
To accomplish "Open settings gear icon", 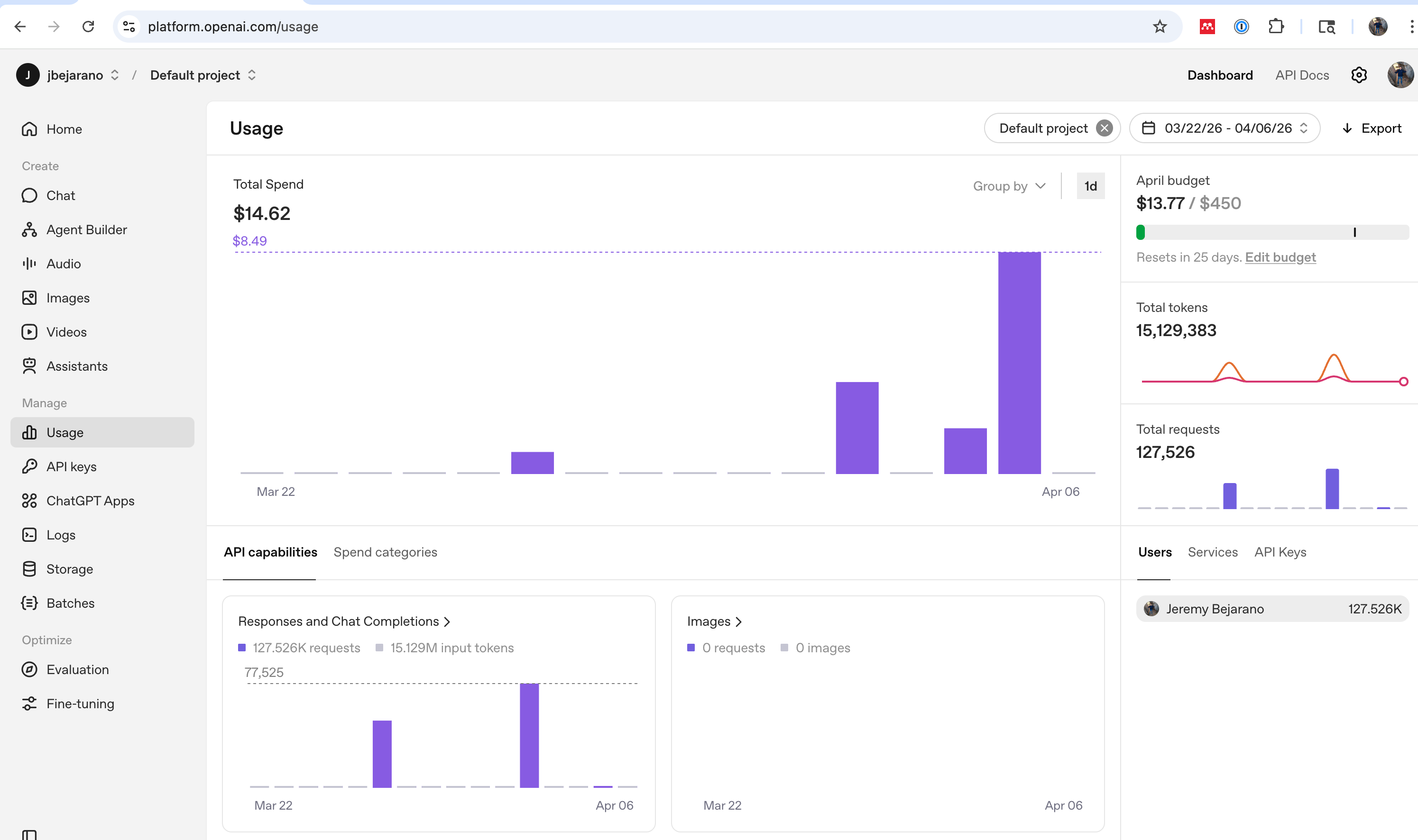I will [x=1359, y=75].
